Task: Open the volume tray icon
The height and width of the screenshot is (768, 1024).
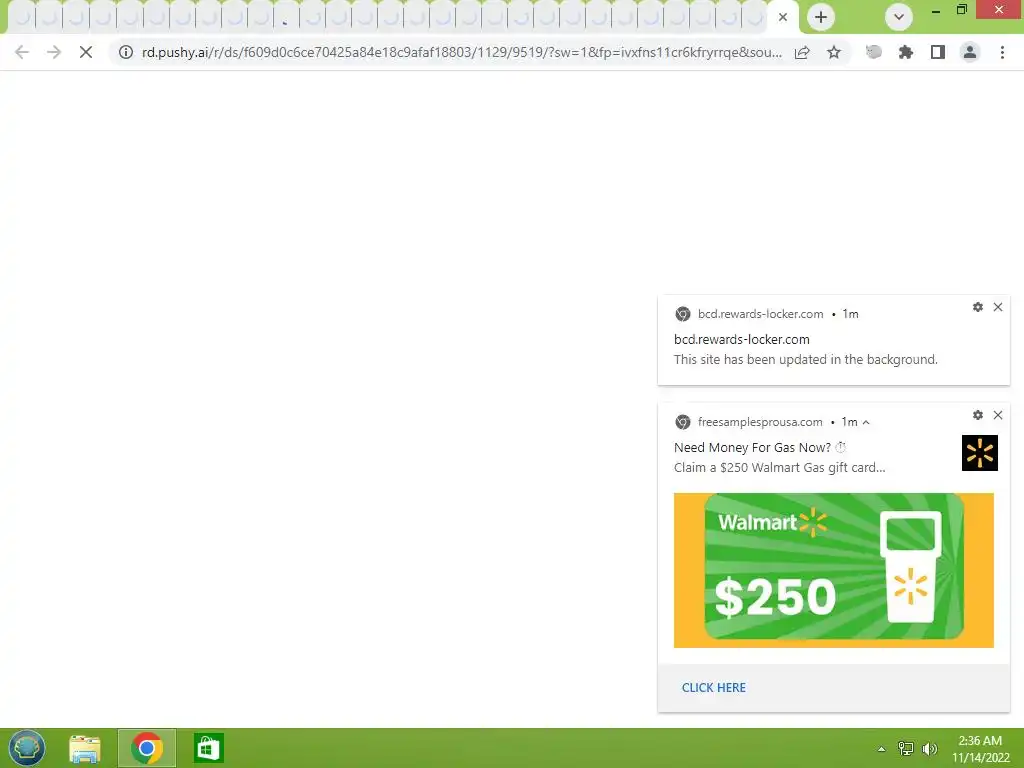Action: click(929, 748)
